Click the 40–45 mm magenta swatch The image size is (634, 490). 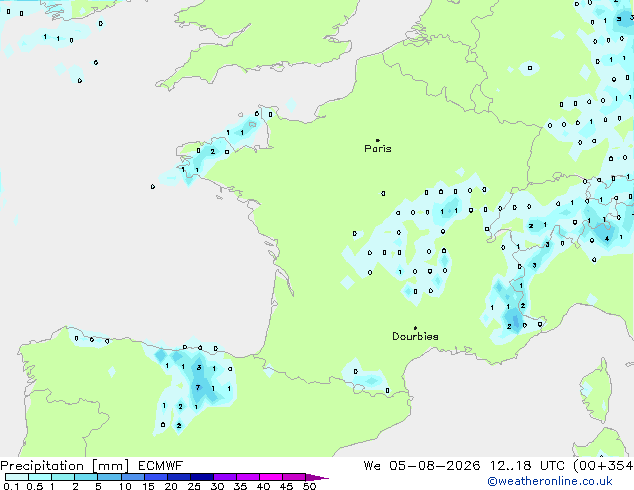(x=271, y=477)
